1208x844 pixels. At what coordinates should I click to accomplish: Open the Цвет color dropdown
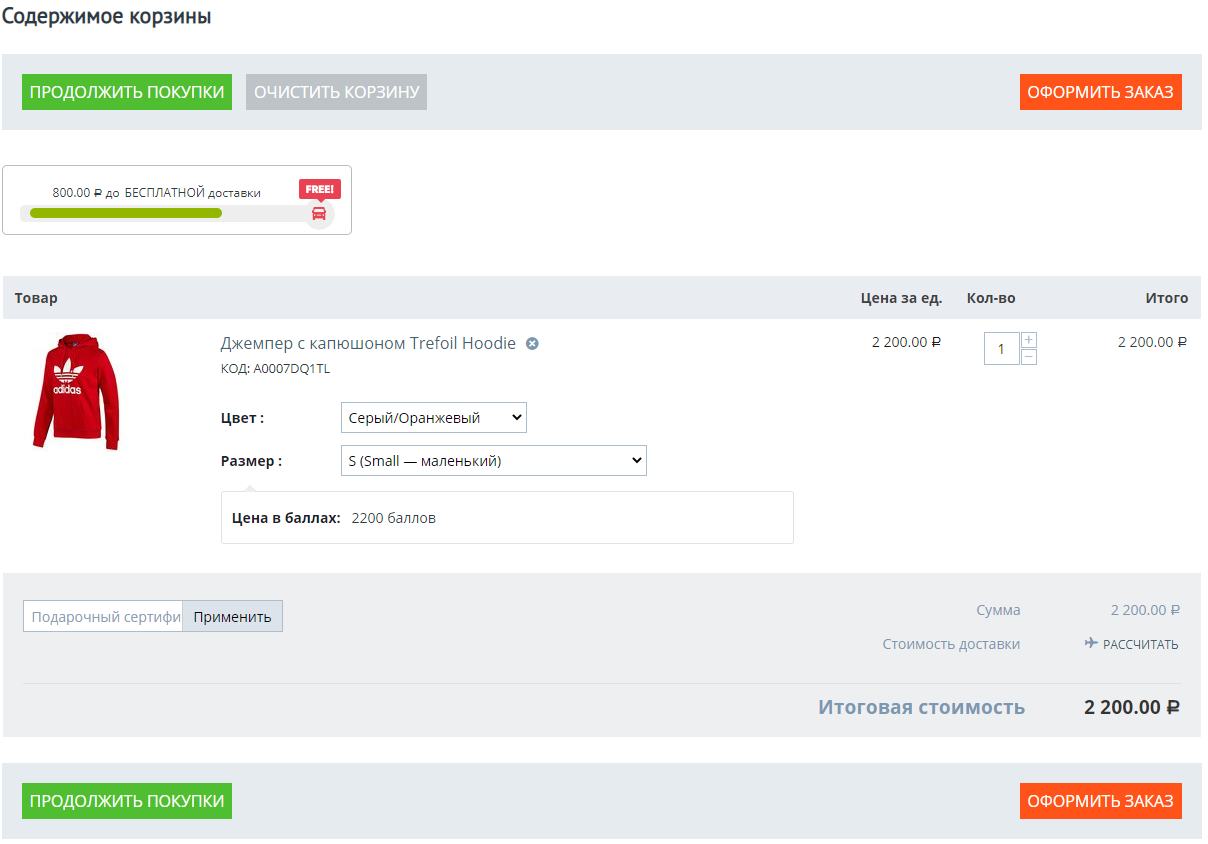tap(434, 418)
